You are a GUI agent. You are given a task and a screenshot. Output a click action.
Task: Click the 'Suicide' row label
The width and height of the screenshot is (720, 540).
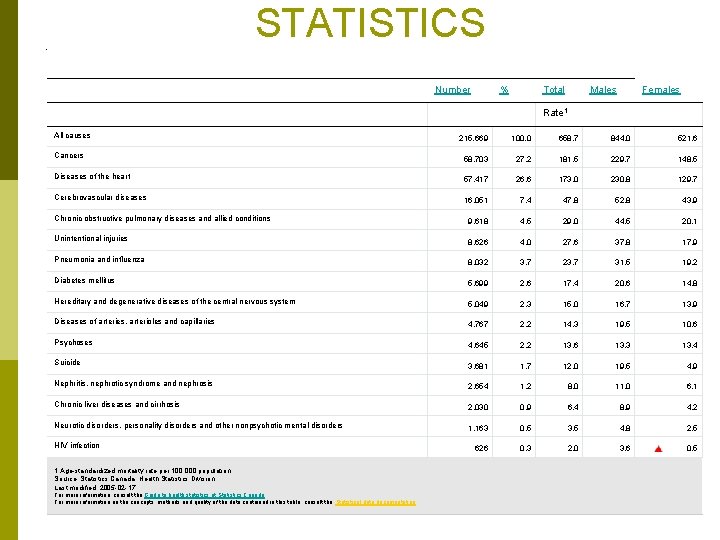(x=67, y=362)
